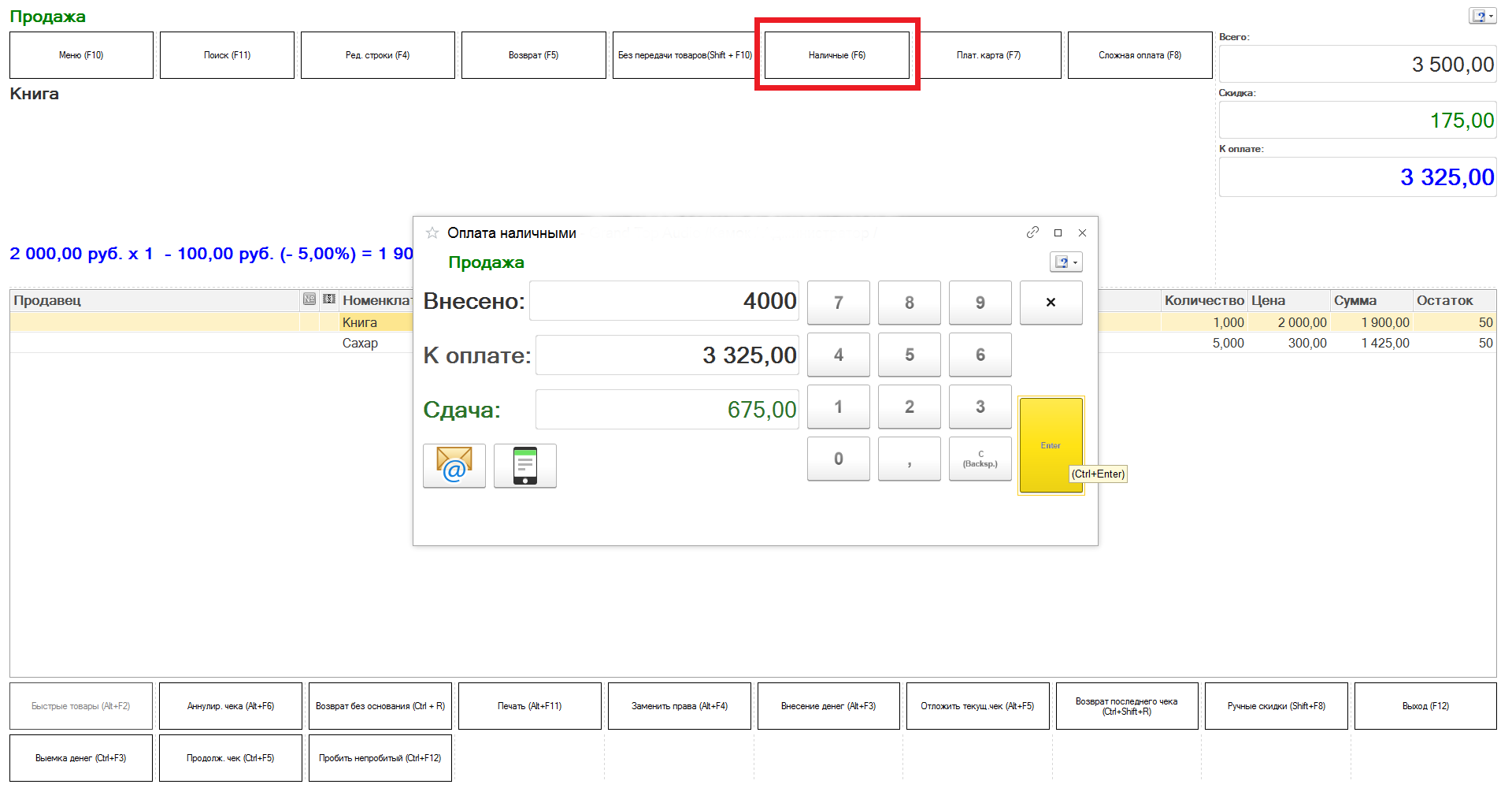Click Поиск (F11) button

[x=227, y=55]
